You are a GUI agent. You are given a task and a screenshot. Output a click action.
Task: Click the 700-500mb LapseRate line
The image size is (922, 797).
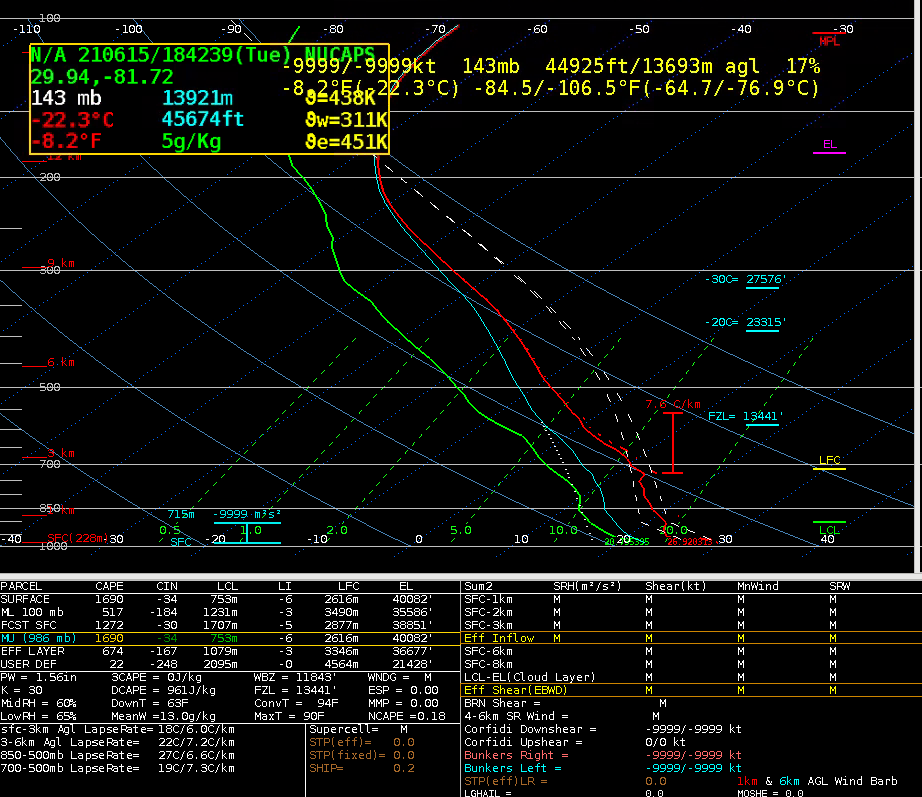point(118,768)
